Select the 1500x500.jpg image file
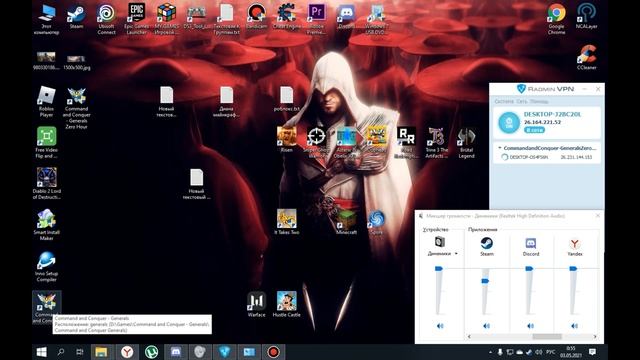 (x=76, y=62)
